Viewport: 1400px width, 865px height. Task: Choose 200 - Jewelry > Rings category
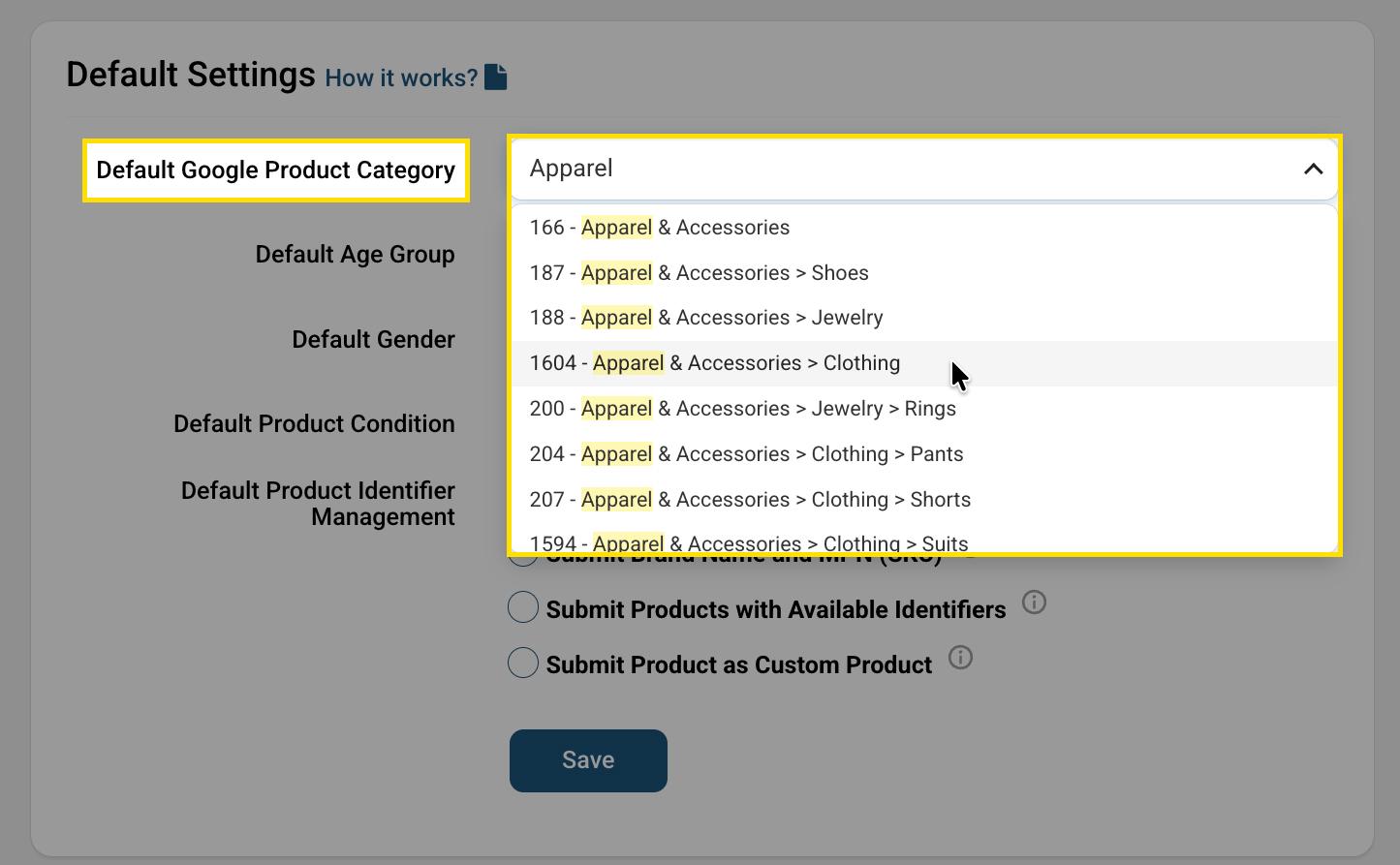click(742, 409)
